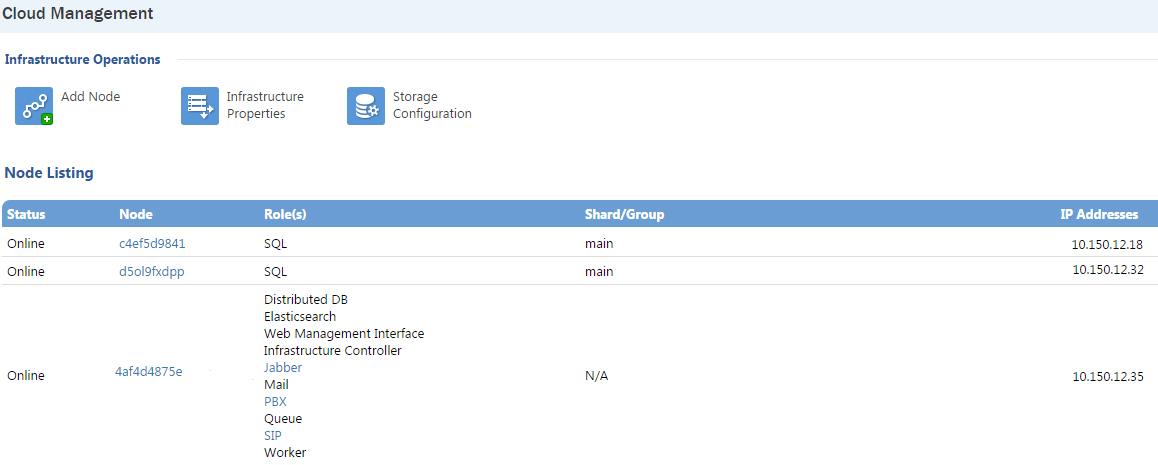Click the Infrastructure Controller role text
This screenshot has height=465, width=1158.
(x=332, y=351)
